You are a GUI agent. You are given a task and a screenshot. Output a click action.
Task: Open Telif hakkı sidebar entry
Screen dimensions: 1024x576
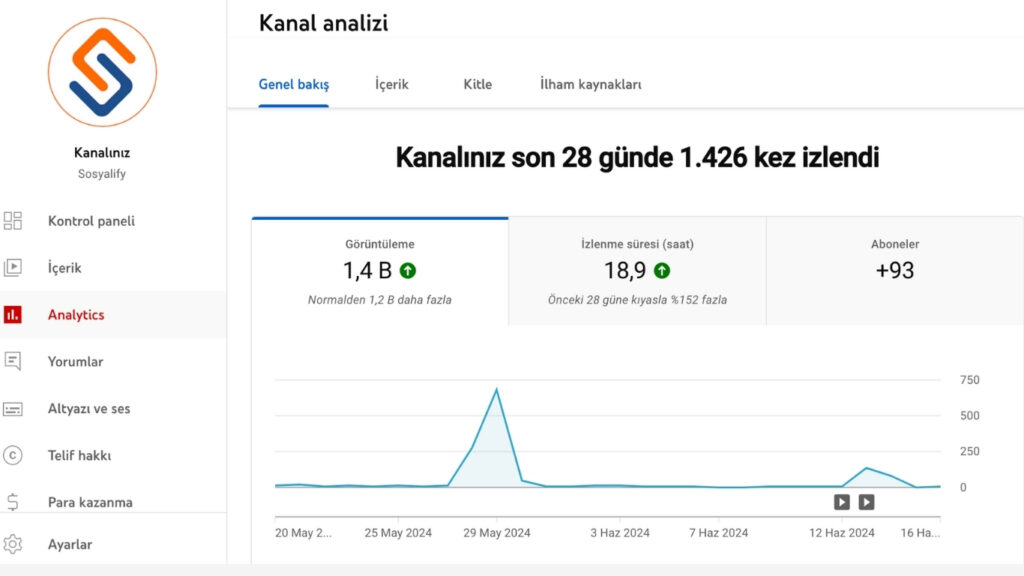(80, 455)
